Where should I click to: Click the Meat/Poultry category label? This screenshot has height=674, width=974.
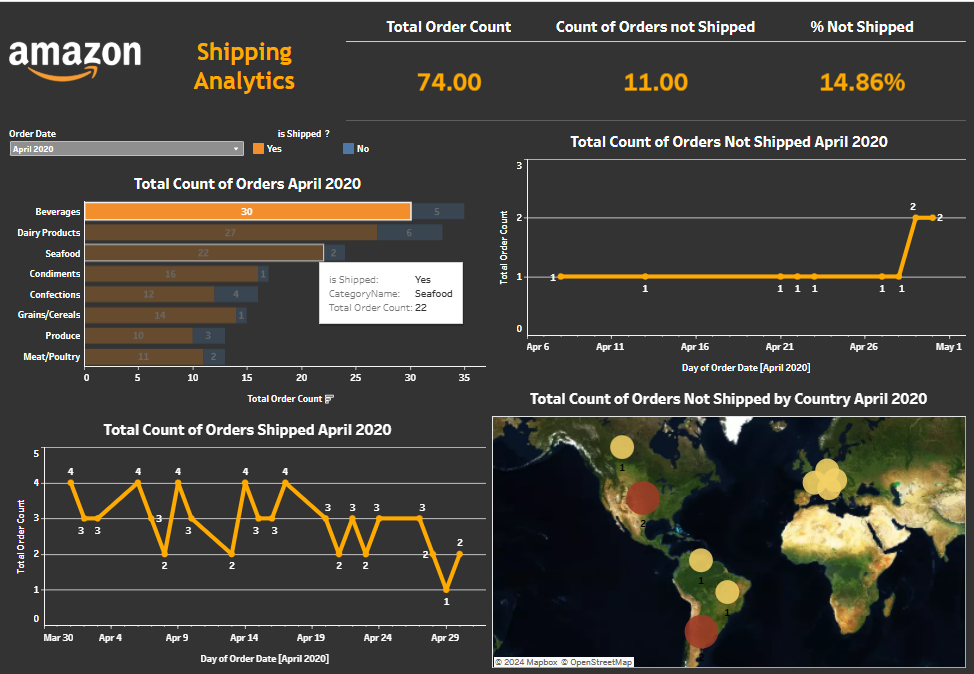click(52, 357)
